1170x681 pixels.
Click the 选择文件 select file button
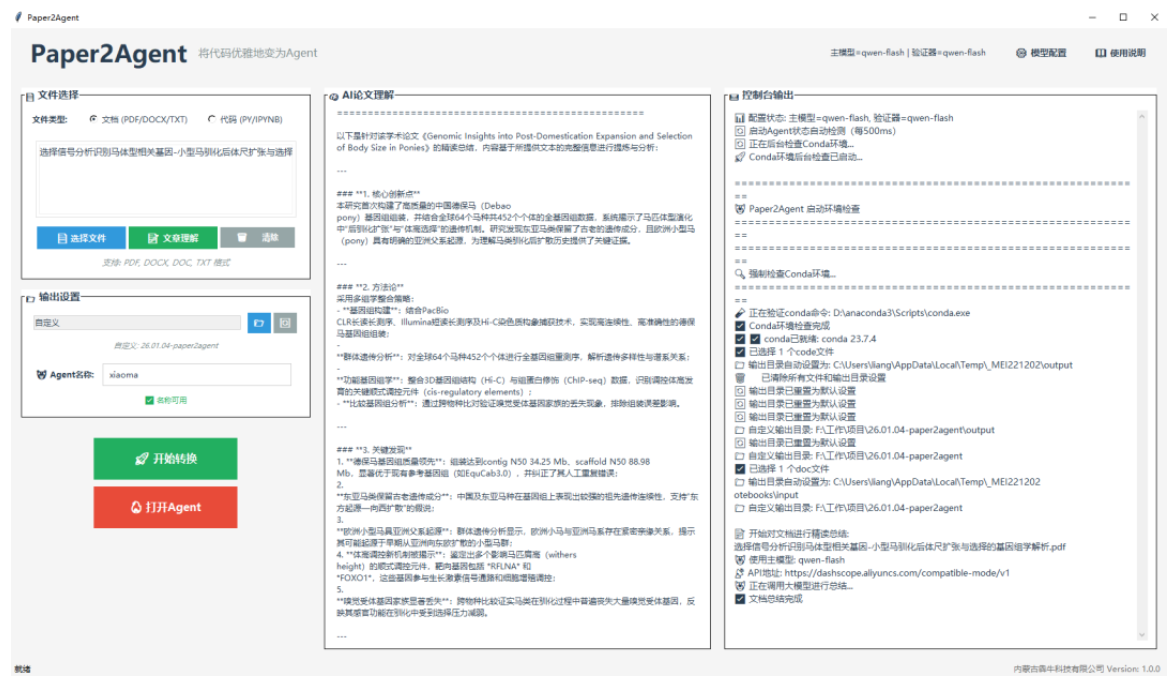[81, 238]
